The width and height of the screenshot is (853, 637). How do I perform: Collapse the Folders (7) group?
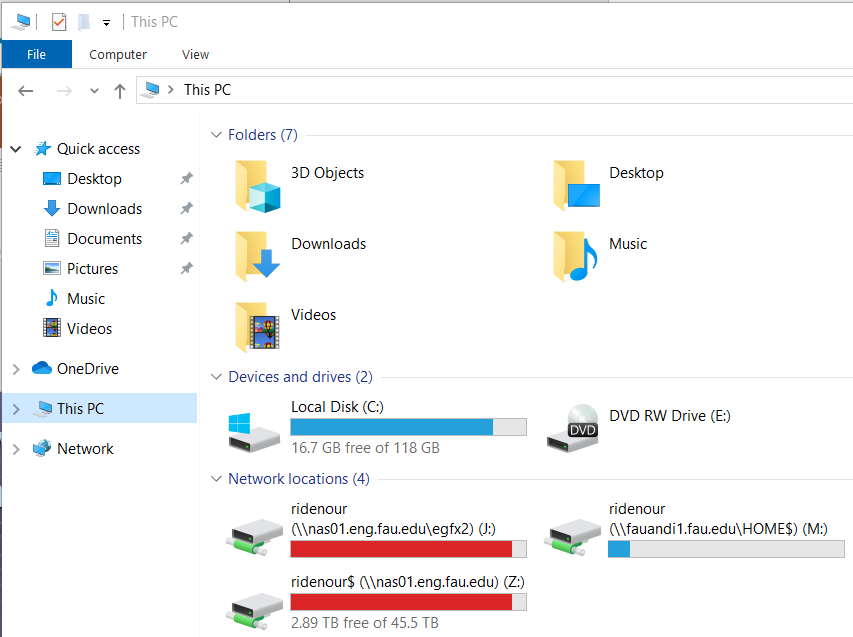coord(216,135)
